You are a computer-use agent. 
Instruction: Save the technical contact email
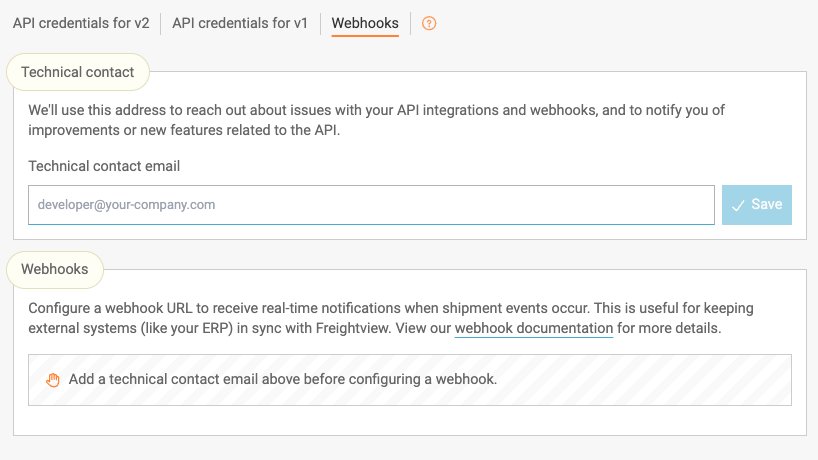point(757,205)
